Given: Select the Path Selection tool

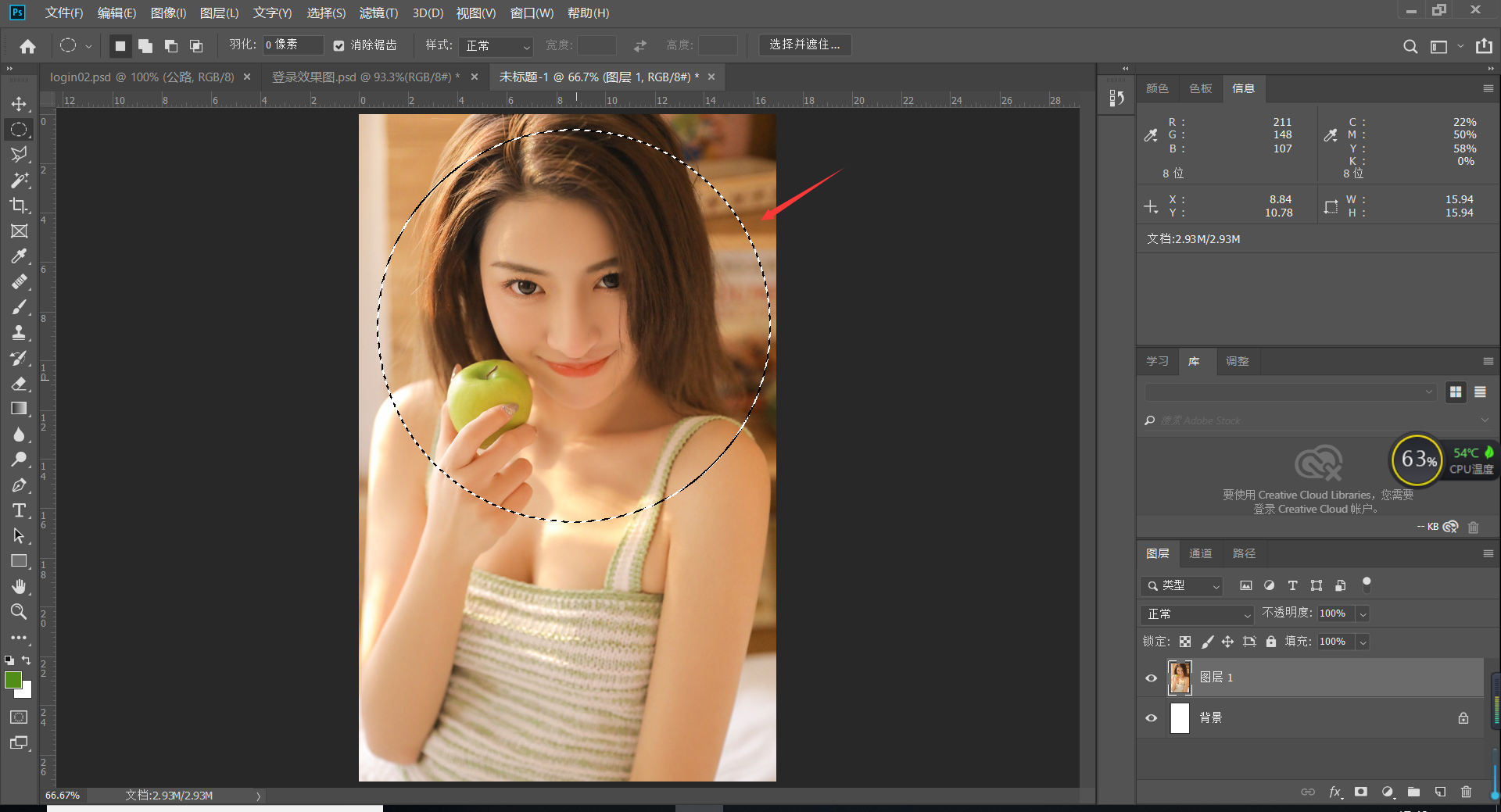Looking at the screenshot, I should [19, 536].
